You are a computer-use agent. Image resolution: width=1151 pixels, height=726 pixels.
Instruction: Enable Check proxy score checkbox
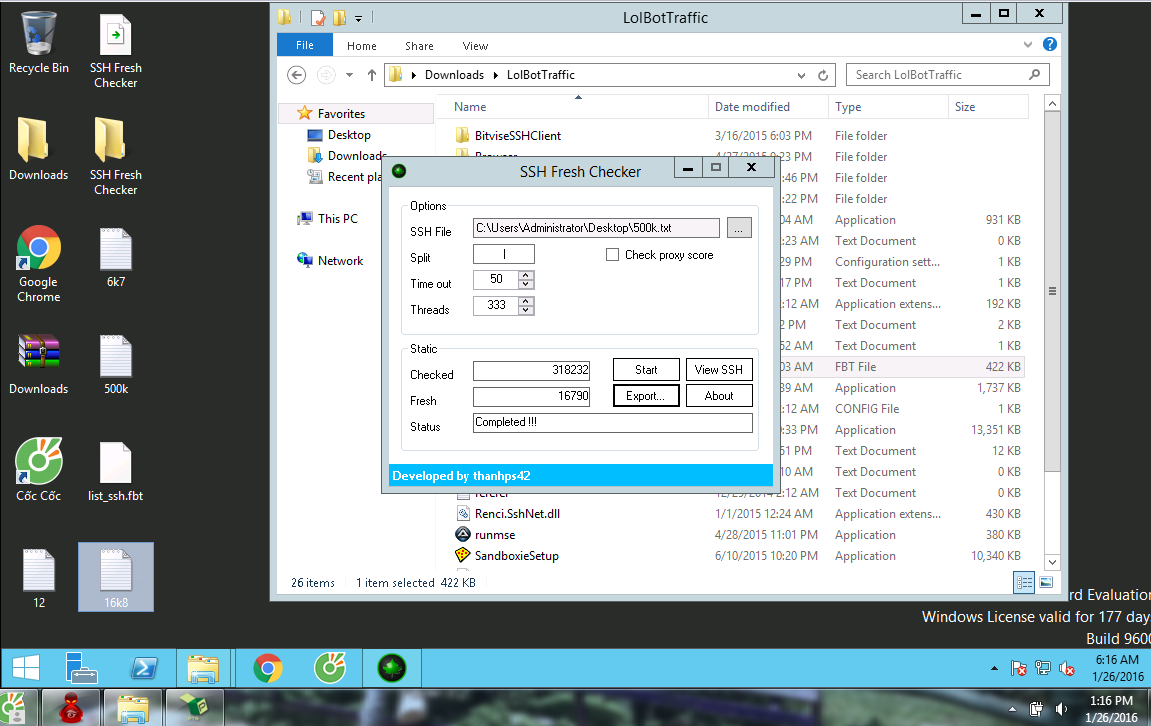coord(613,255)
